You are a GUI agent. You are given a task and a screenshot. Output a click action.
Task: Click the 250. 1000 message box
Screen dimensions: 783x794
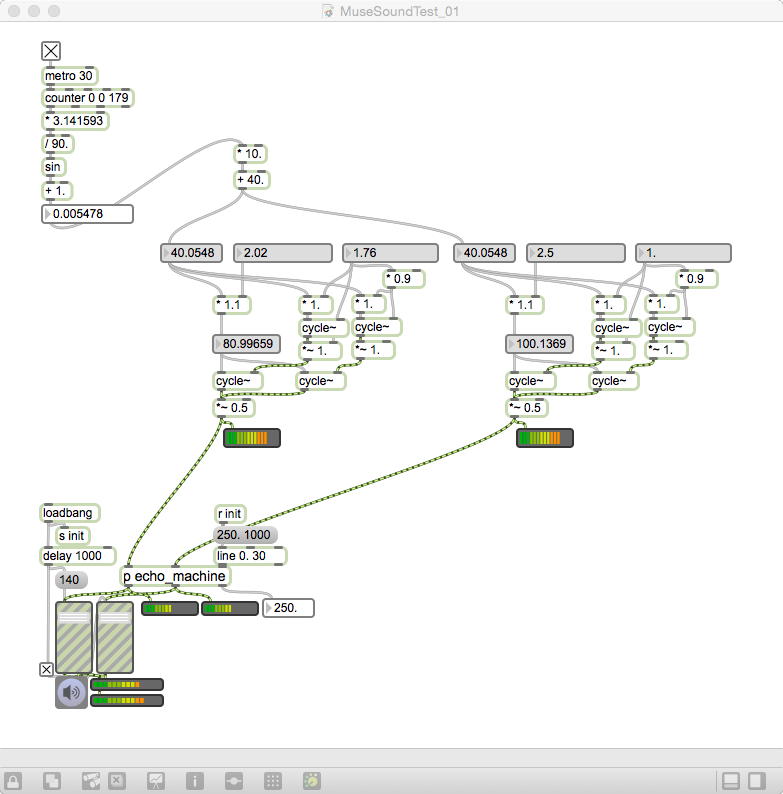click(x=245, y=535)
